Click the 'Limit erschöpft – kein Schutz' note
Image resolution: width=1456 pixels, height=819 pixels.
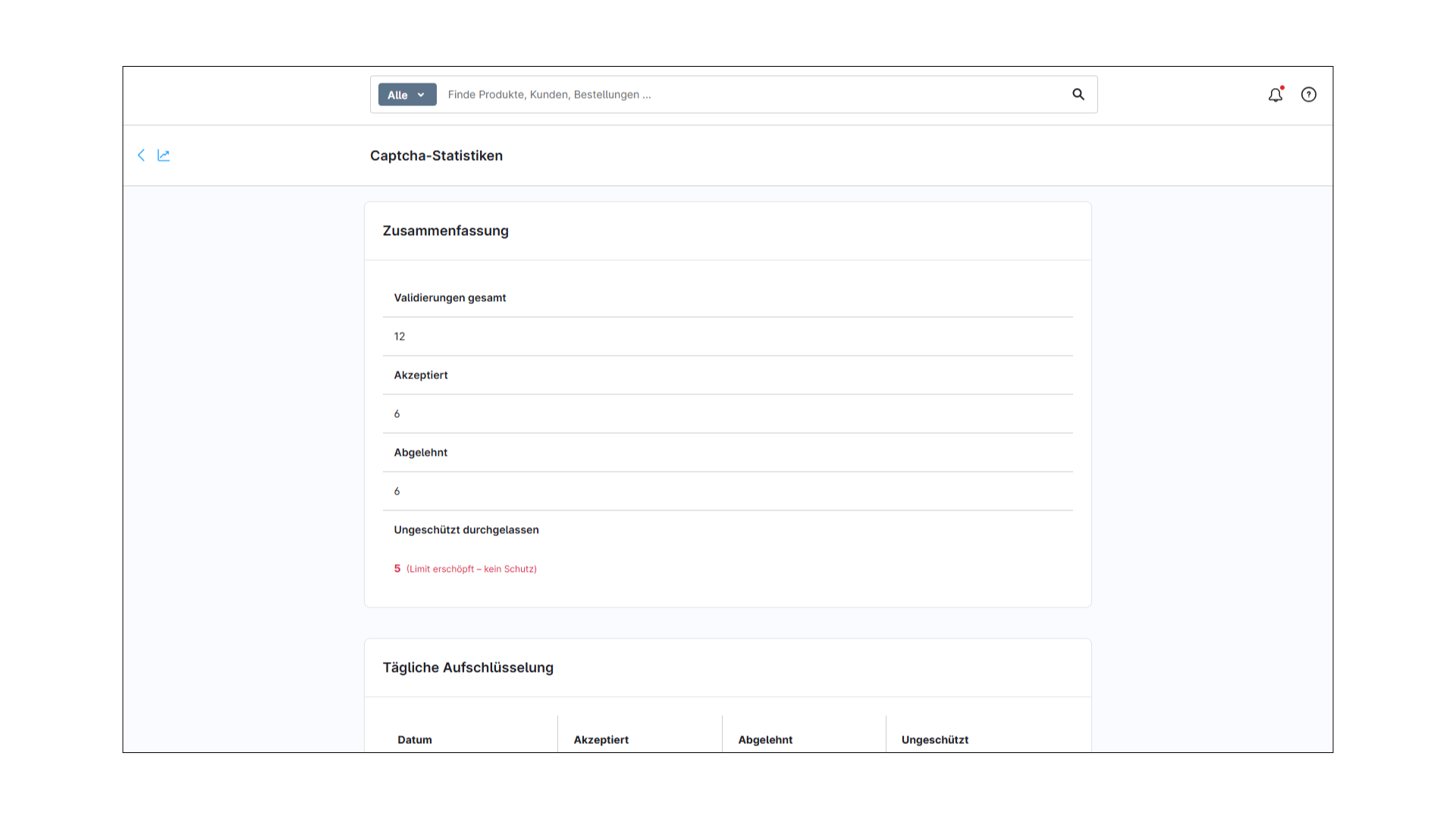point(472,569)
